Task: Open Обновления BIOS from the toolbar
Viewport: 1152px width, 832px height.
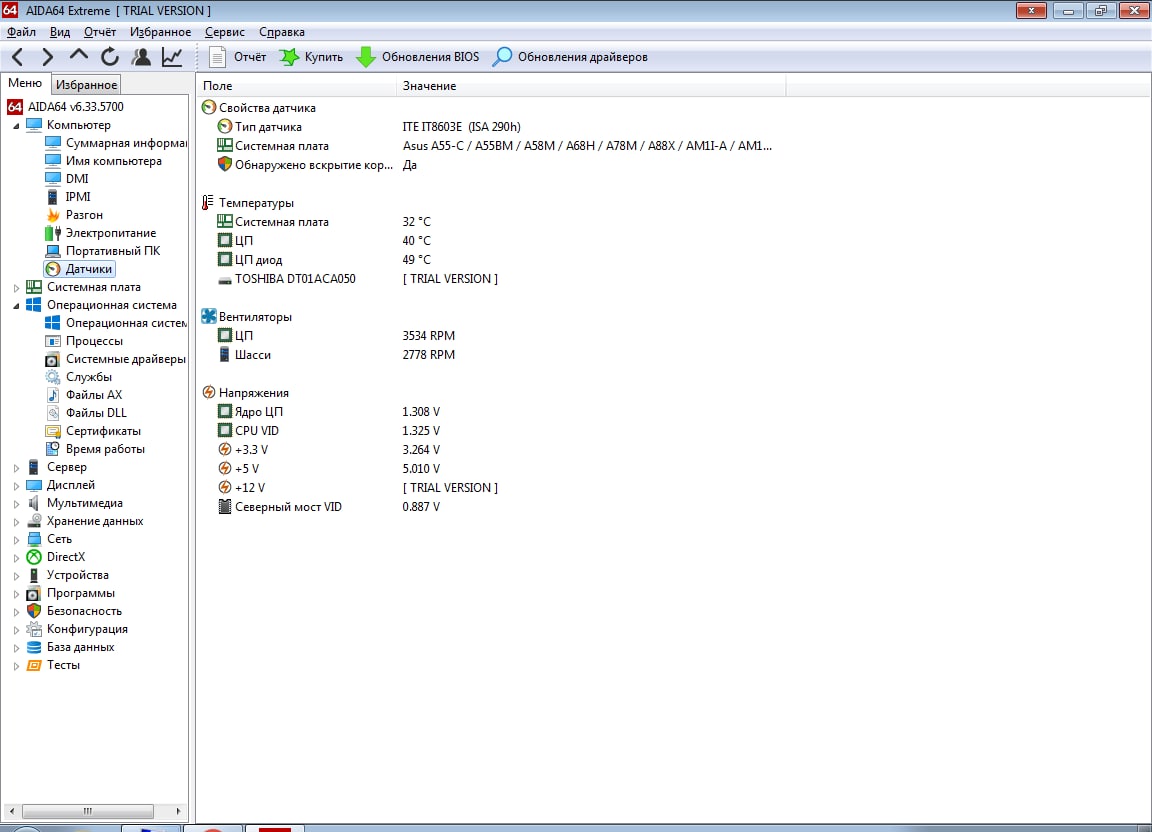Action: click(417, 57)
